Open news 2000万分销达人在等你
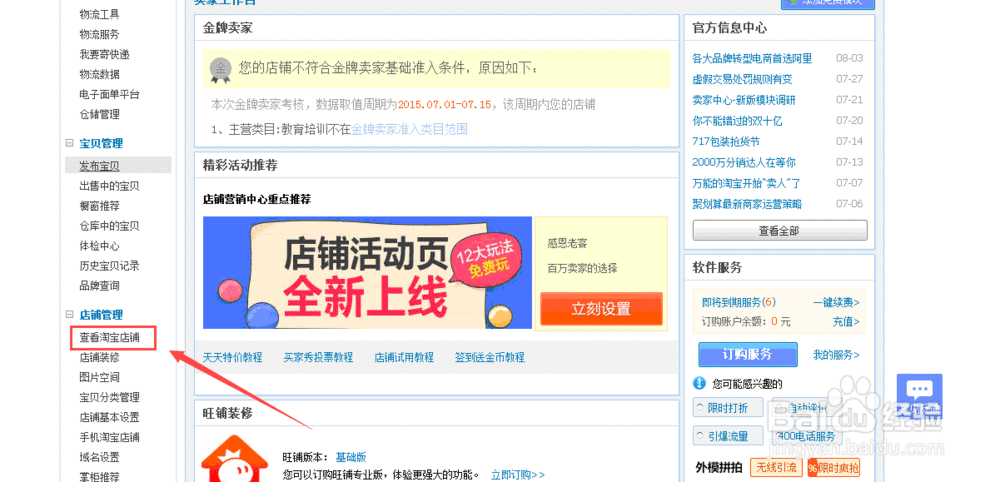This screenshot has height=482, width=1000. coord(744,163)
